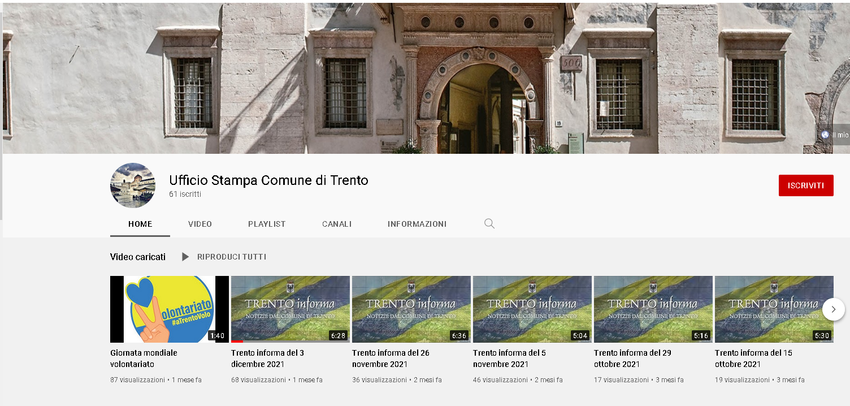The height and width of the screenshot is (406, 850).
Task: Click the Ufficio Stampa channel avatar
Action: pos(133,185)
